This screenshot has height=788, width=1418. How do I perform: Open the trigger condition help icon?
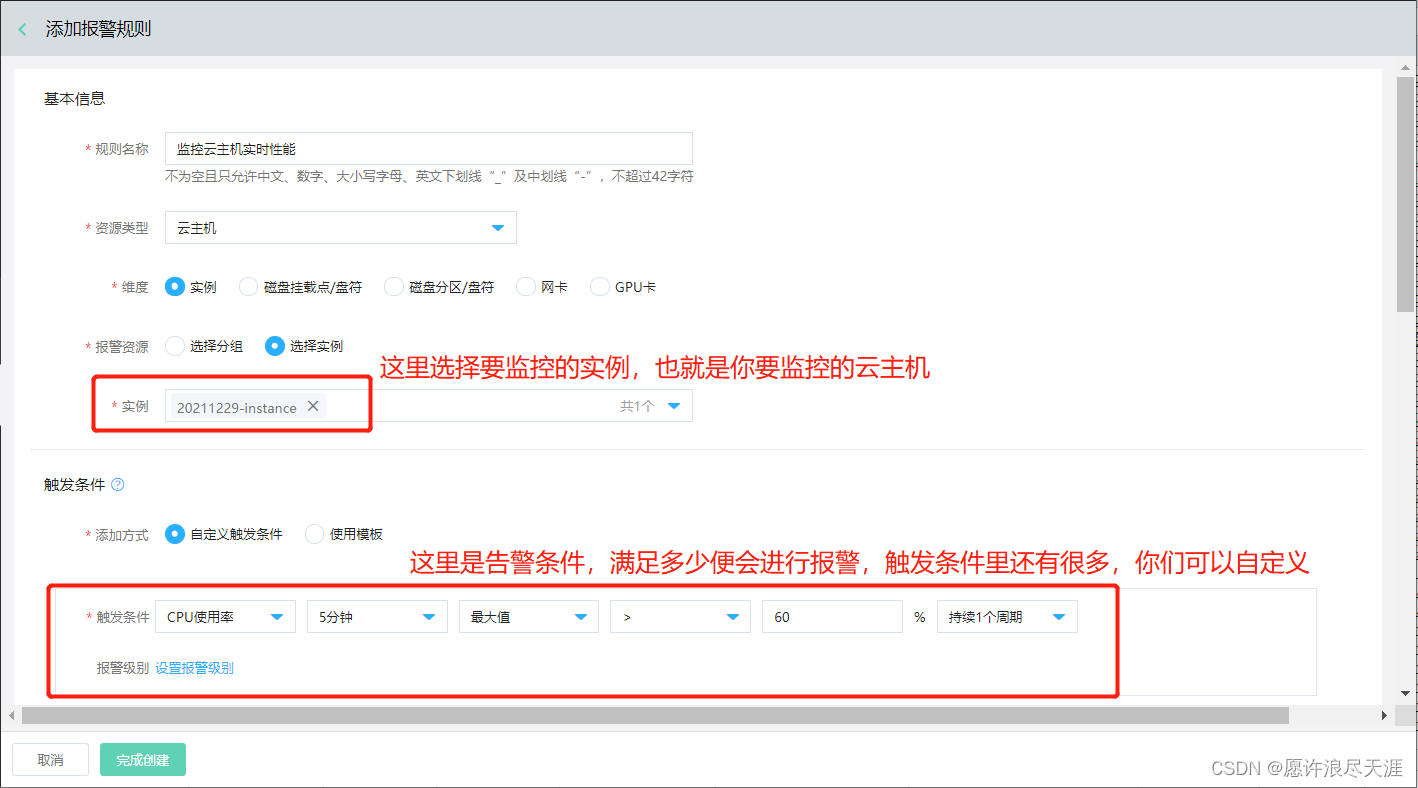tap(118, 485)
